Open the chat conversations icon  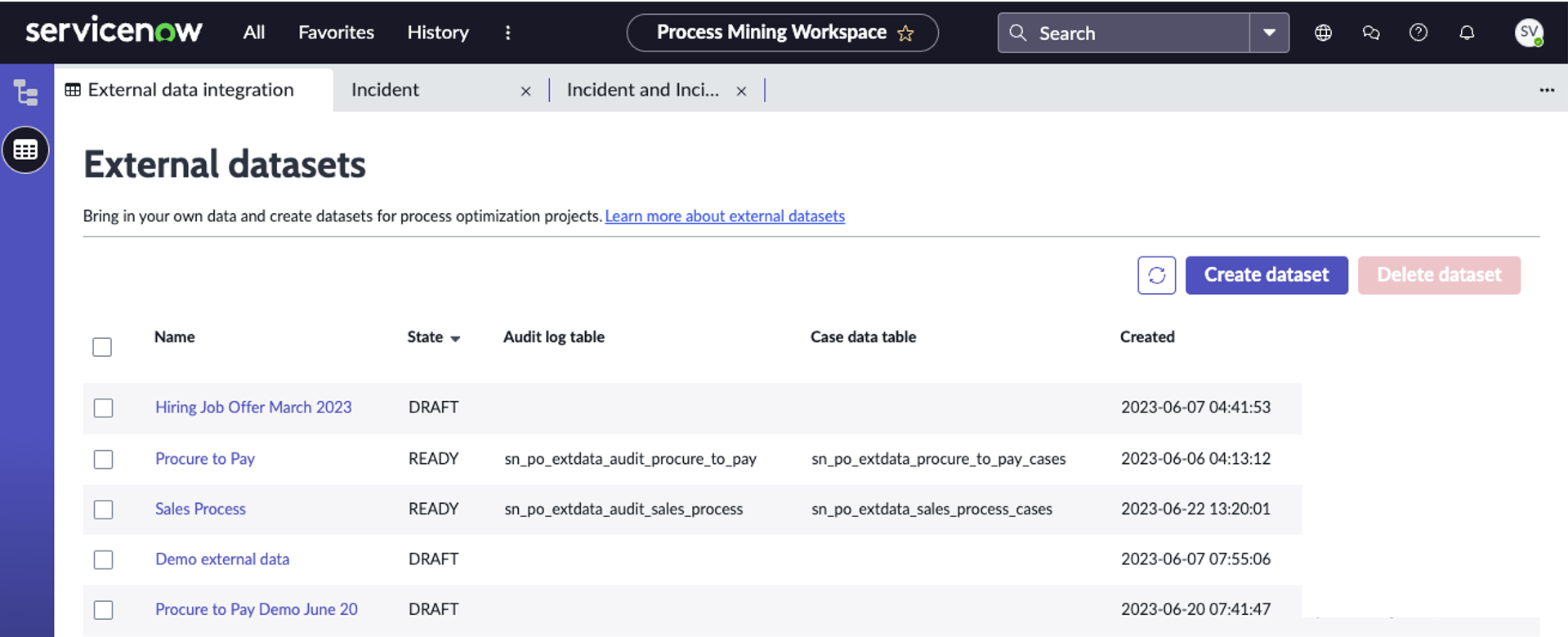[1371, 33]
